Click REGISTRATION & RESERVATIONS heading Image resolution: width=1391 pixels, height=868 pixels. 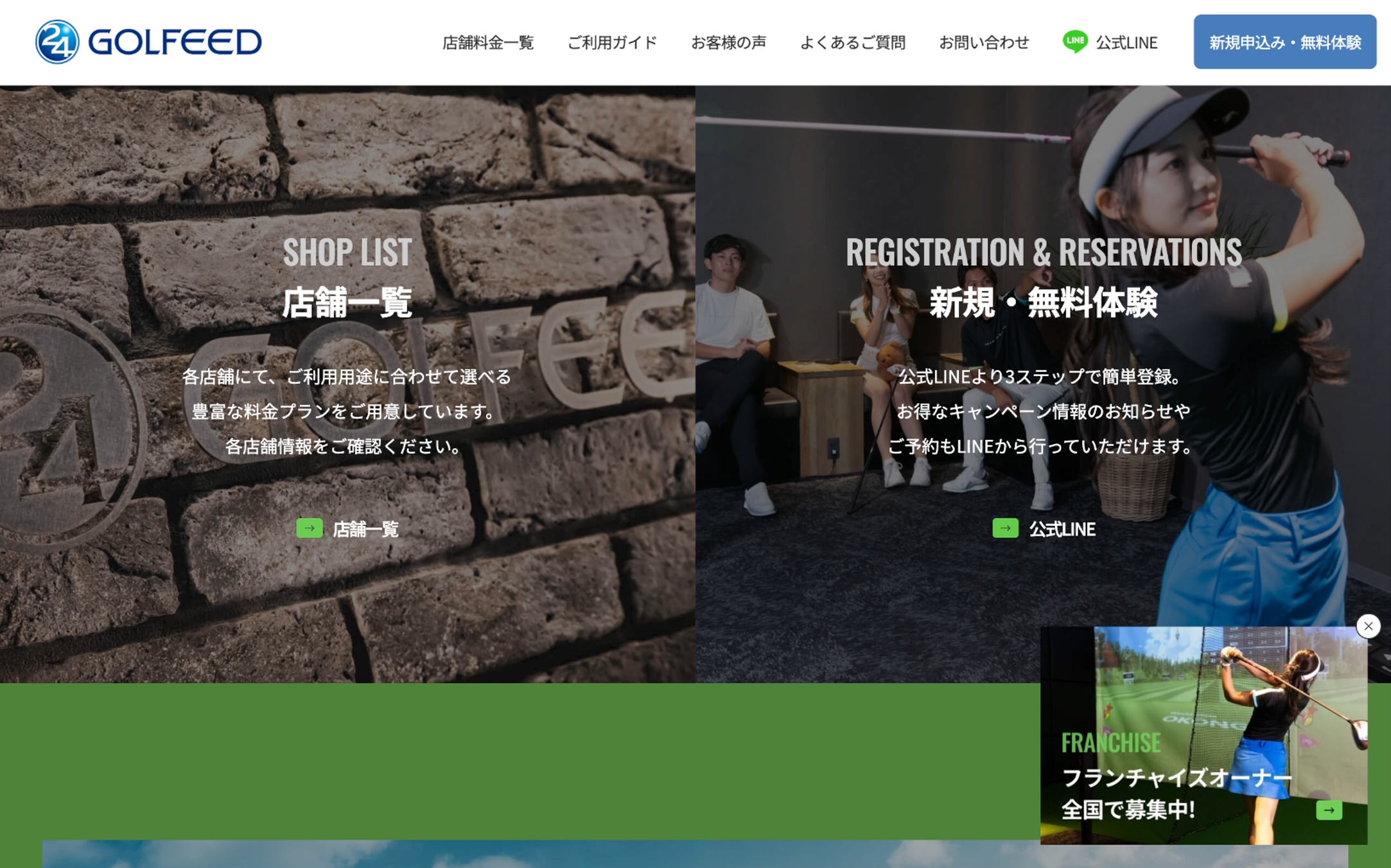(1043, 252)
